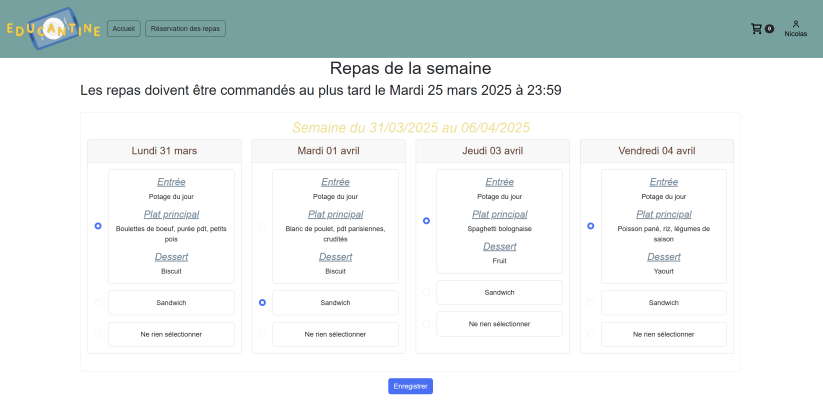Screen dimensions: 823x400
Task: Click the Enregistrer button
Action: click(x=410, y=386)
